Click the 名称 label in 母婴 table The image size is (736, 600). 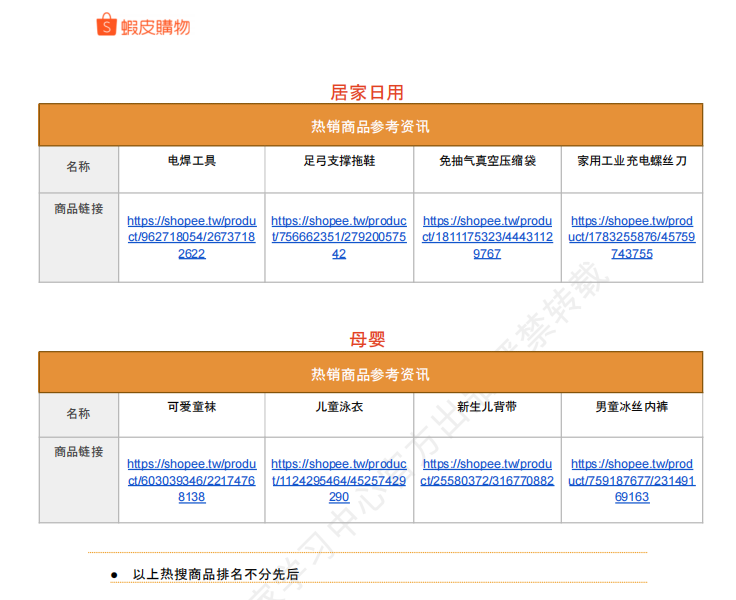pos(78,414)
